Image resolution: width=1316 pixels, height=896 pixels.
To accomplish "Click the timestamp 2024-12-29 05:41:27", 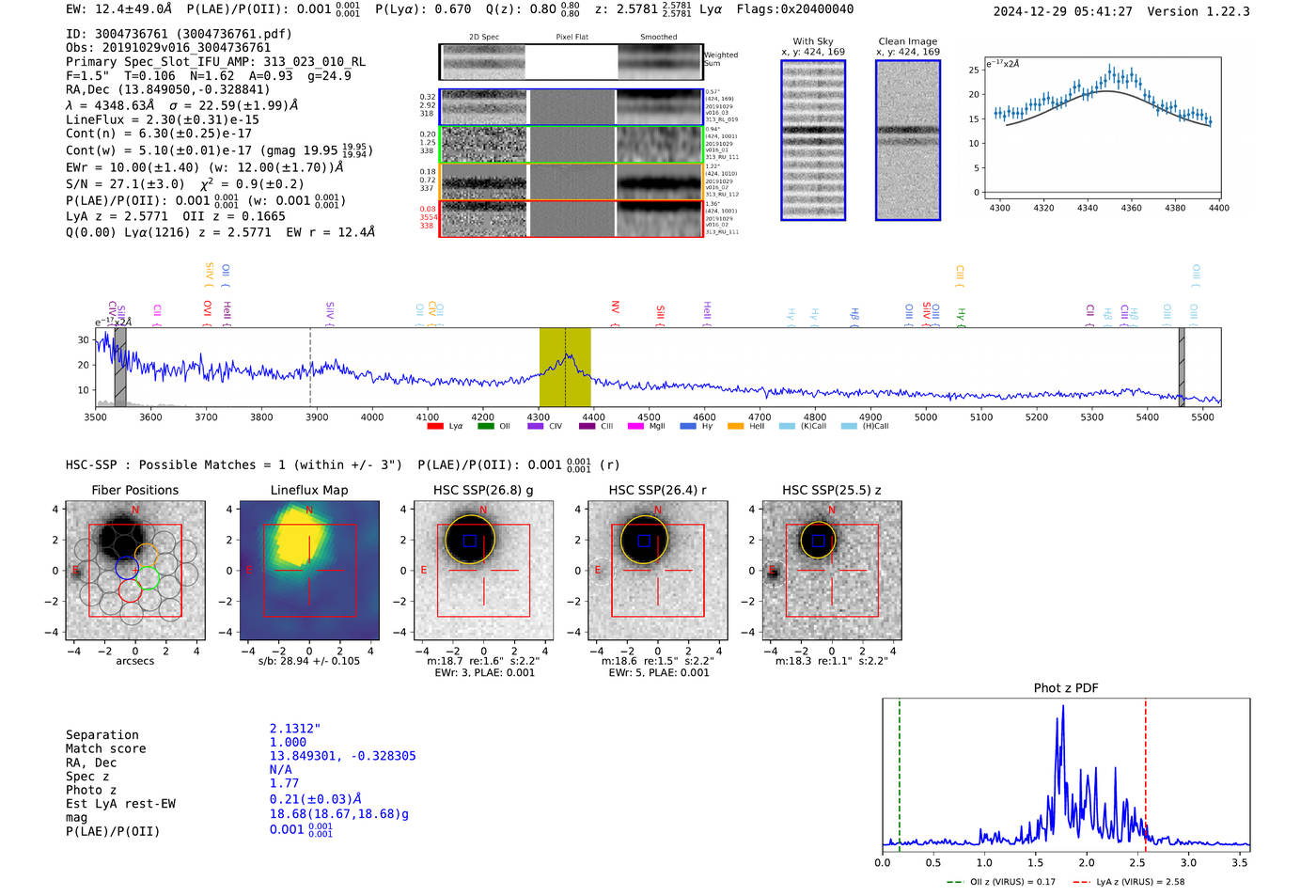I will tap(1063, 11).
